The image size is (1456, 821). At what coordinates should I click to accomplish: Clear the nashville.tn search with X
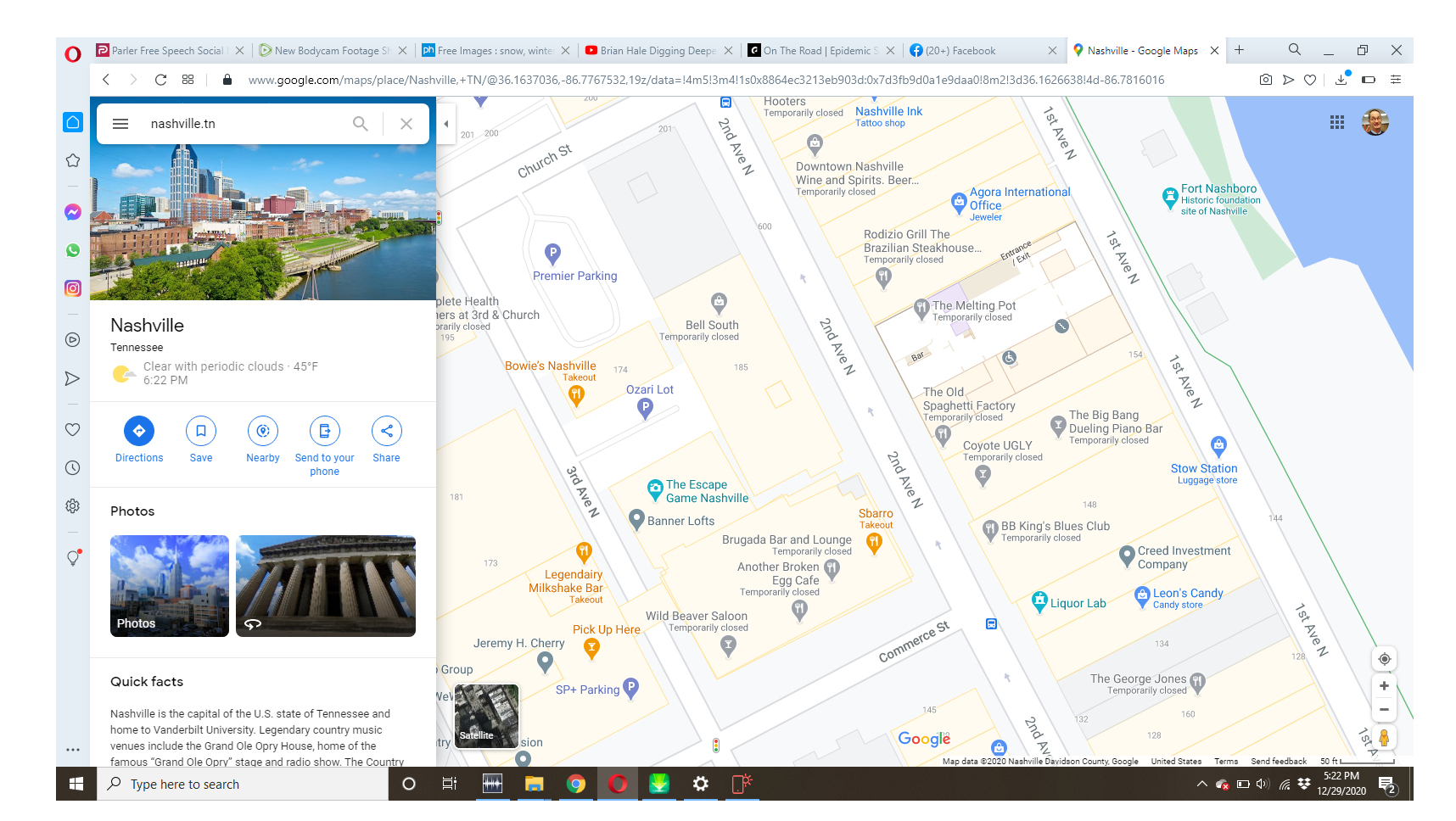point(406,124)
